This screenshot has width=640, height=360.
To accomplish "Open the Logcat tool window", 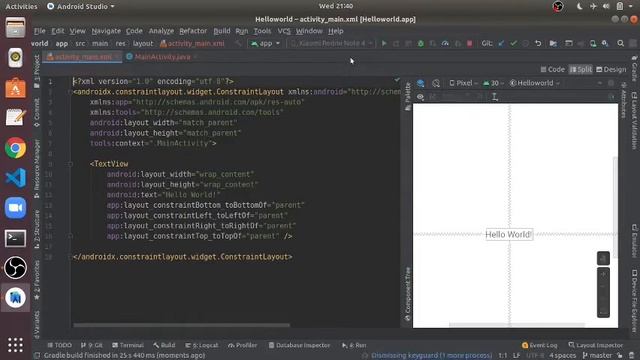I will [x=202, y=345].
